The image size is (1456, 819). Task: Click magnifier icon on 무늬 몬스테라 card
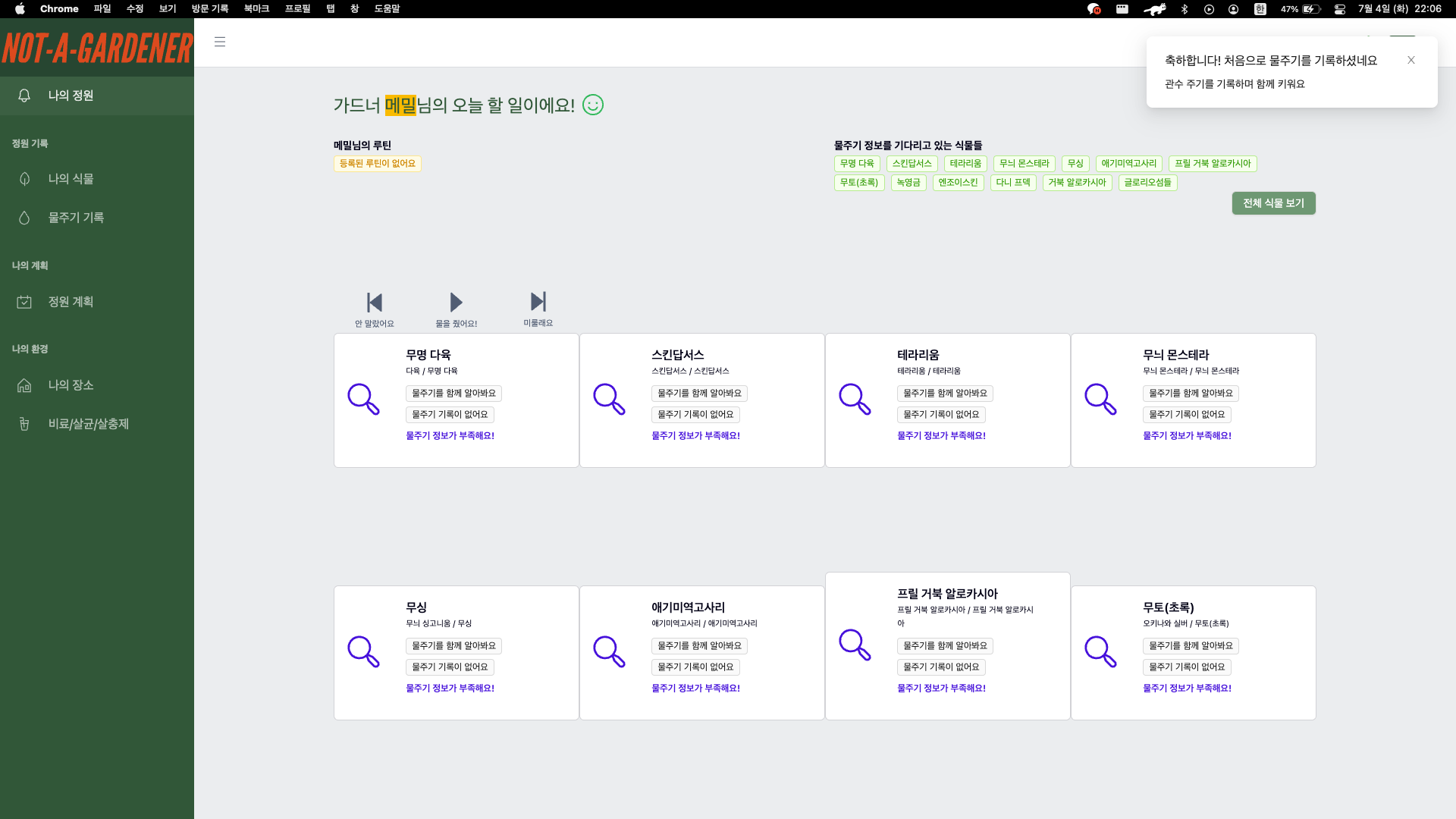(1100, 399)
